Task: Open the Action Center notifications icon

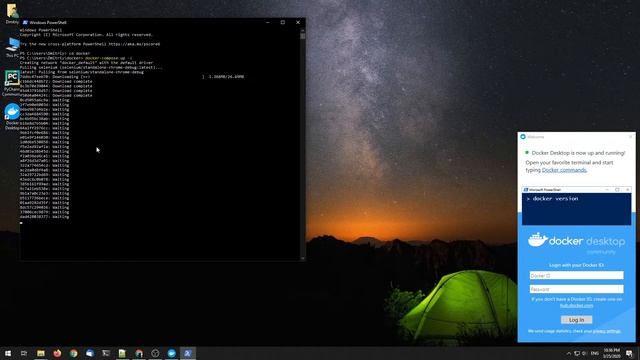Action: (629, 353)
